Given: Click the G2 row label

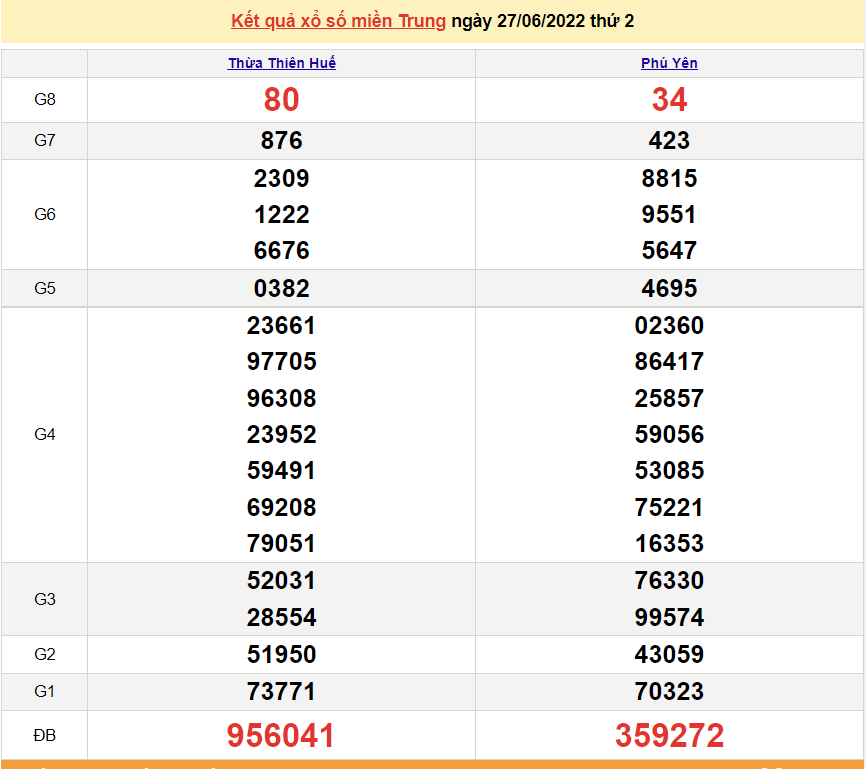Looking at the screenshot, I should [45, 654].
